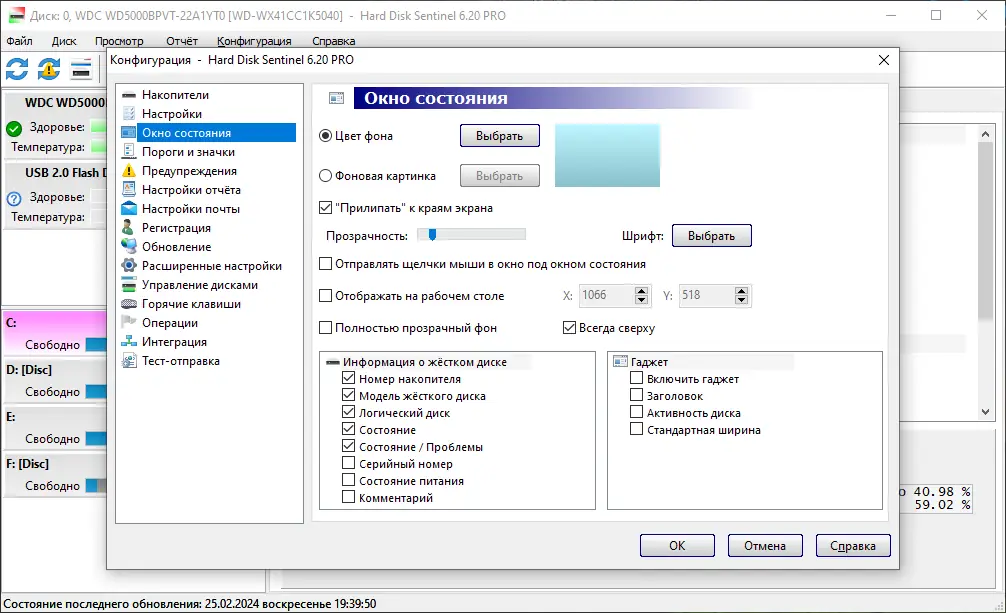The image size is (1006, 613).
Task: Open the Просмотр menu
Action: pos(119,41)
